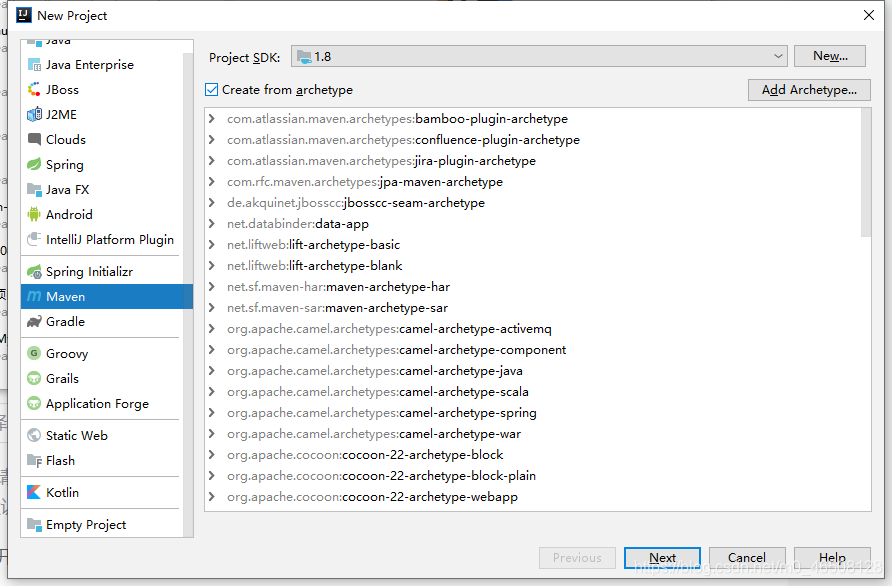Expand camel-archetype-activemq chevron
The height and width of the screenshot is (586, 892).
212,329
